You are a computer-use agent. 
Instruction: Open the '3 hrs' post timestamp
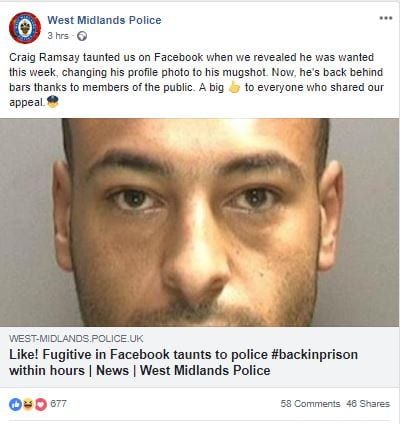click(x=58, y=36)
